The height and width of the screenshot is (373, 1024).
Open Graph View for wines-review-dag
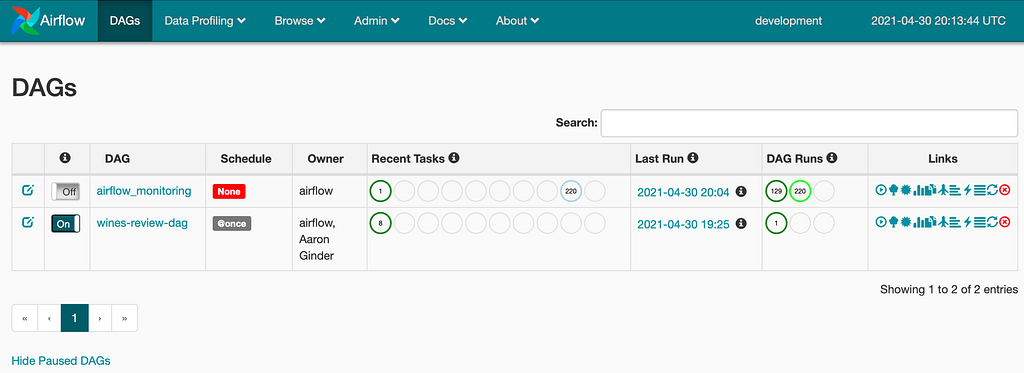(x=906, y=221)
